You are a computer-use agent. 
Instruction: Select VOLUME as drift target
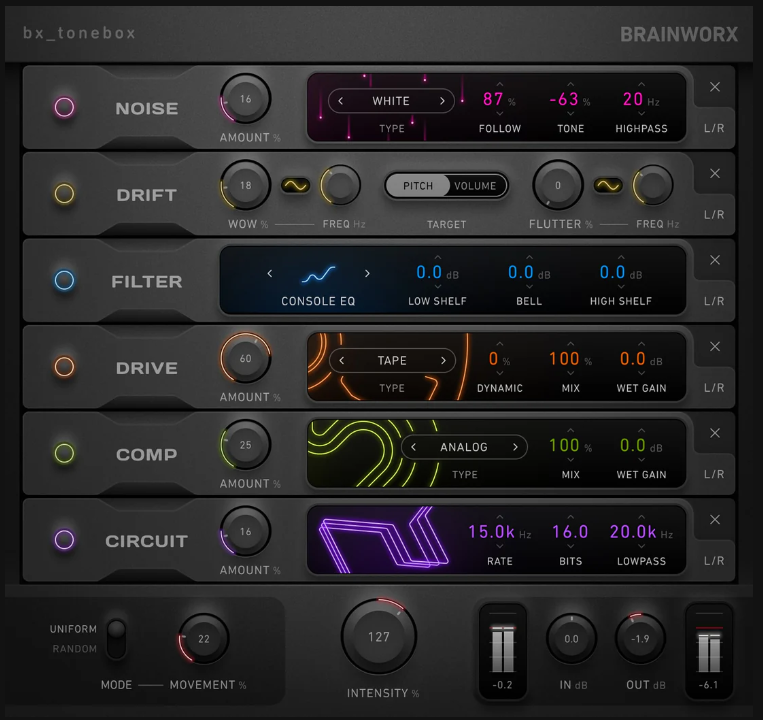tap(475, 186)
